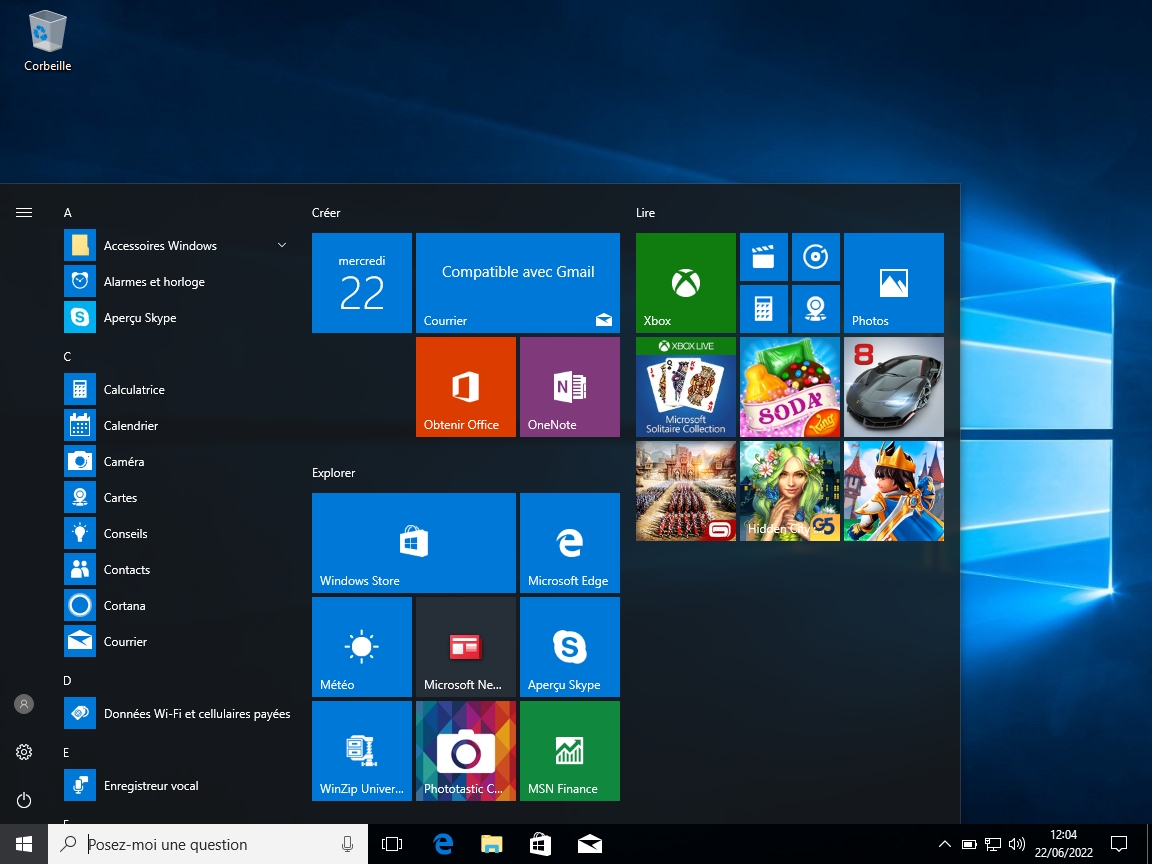Click the letter C header in app list

68,356
